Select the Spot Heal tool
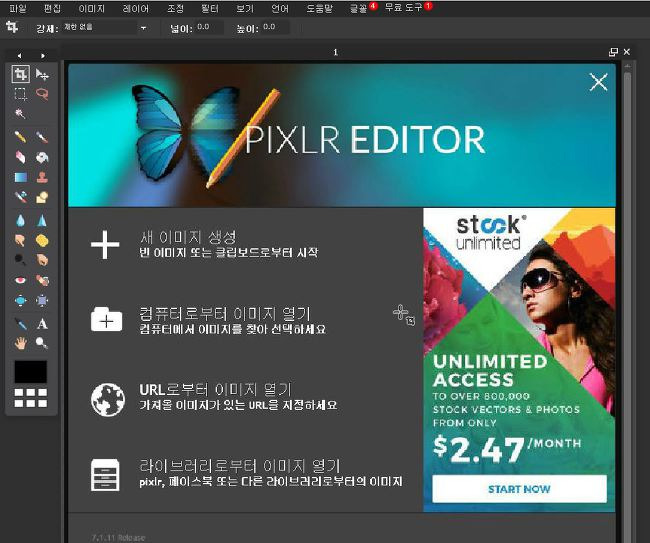The width and height of the screenshot is (650, 543). [42, 281]
